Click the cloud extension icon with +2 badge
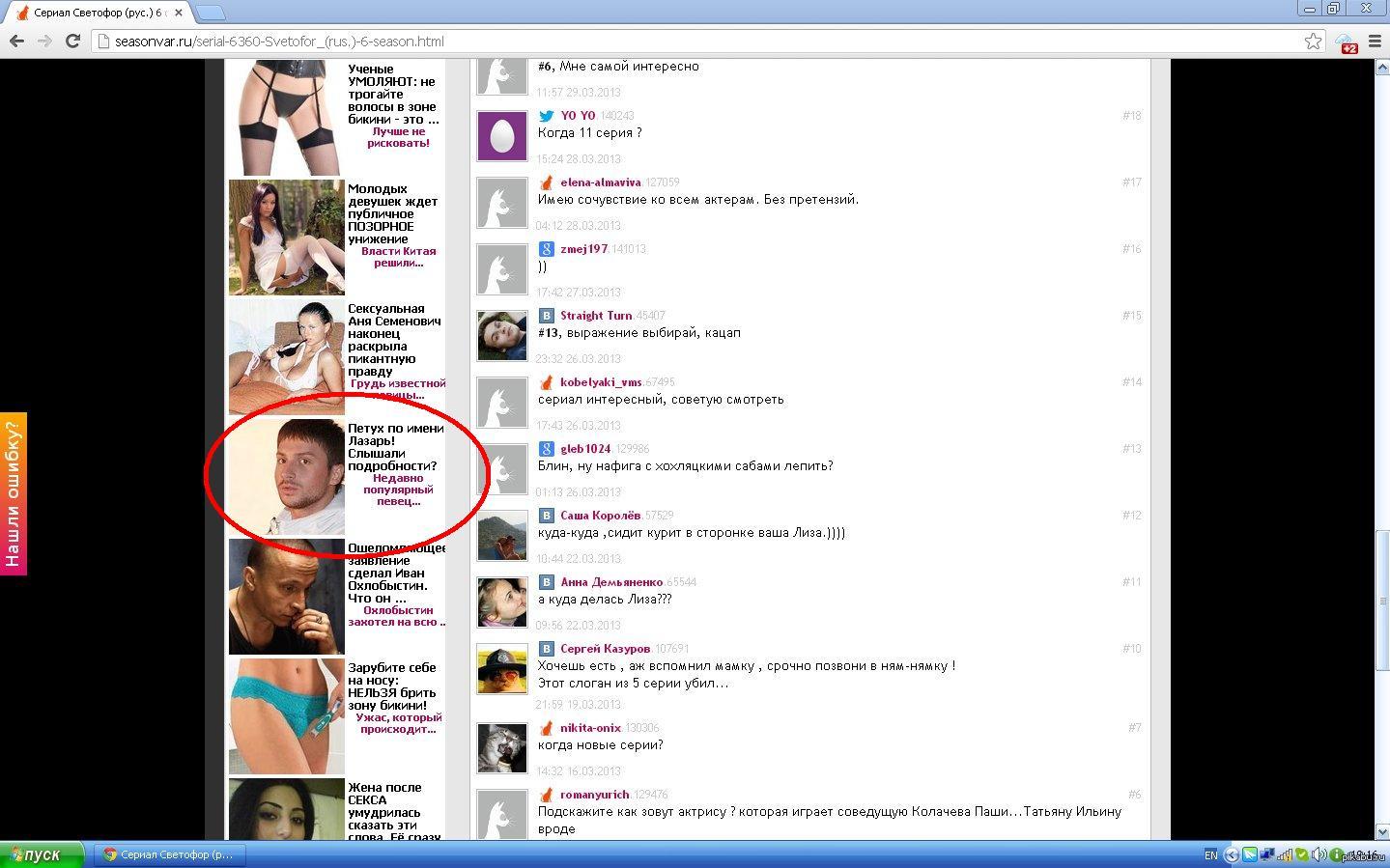This screenshot has width=1390, height=868. click(x=1346, y=42)
